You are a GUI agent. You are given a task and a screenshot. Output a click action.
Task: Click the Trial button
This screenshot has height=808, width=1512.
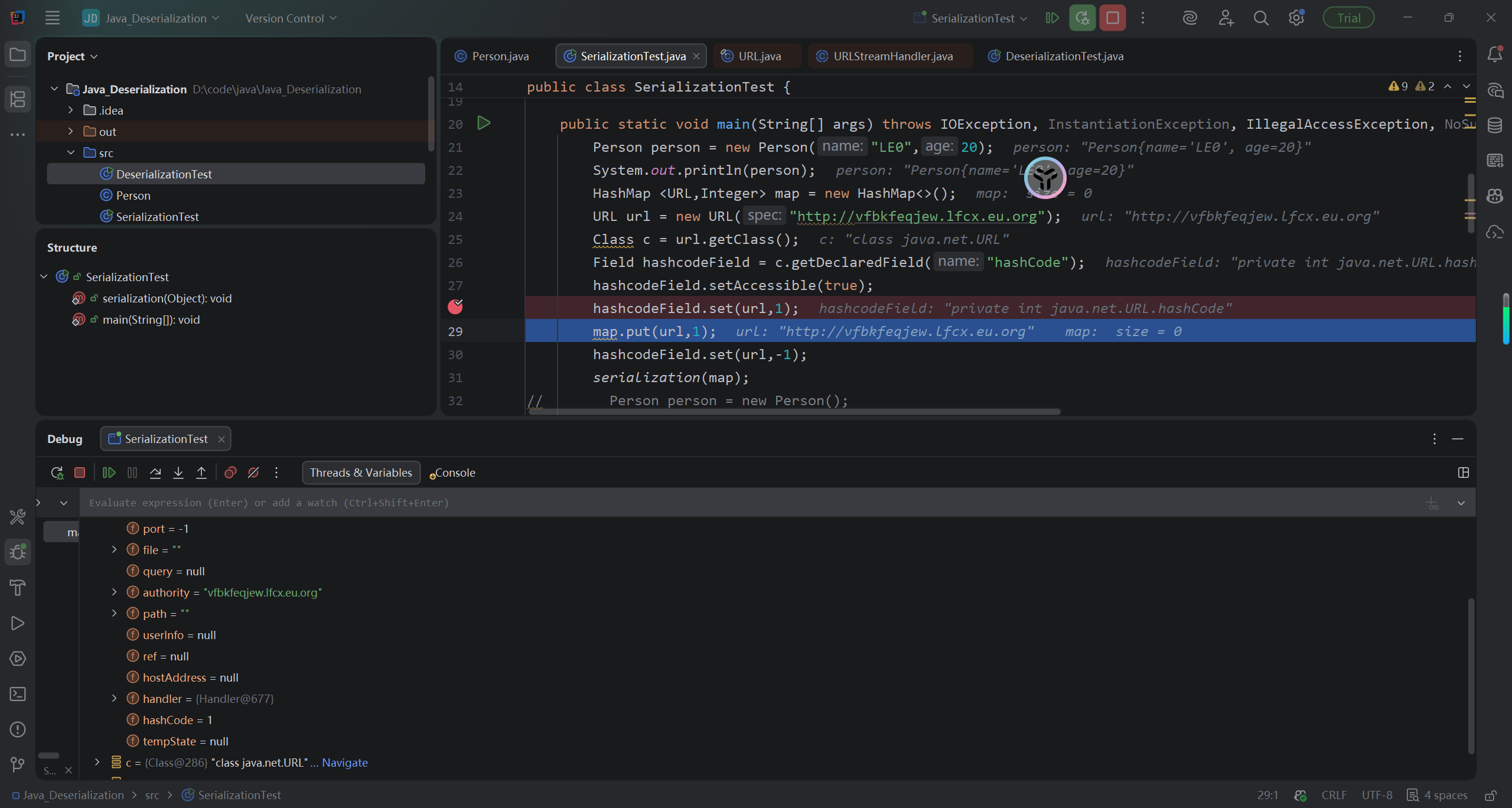1348,18
